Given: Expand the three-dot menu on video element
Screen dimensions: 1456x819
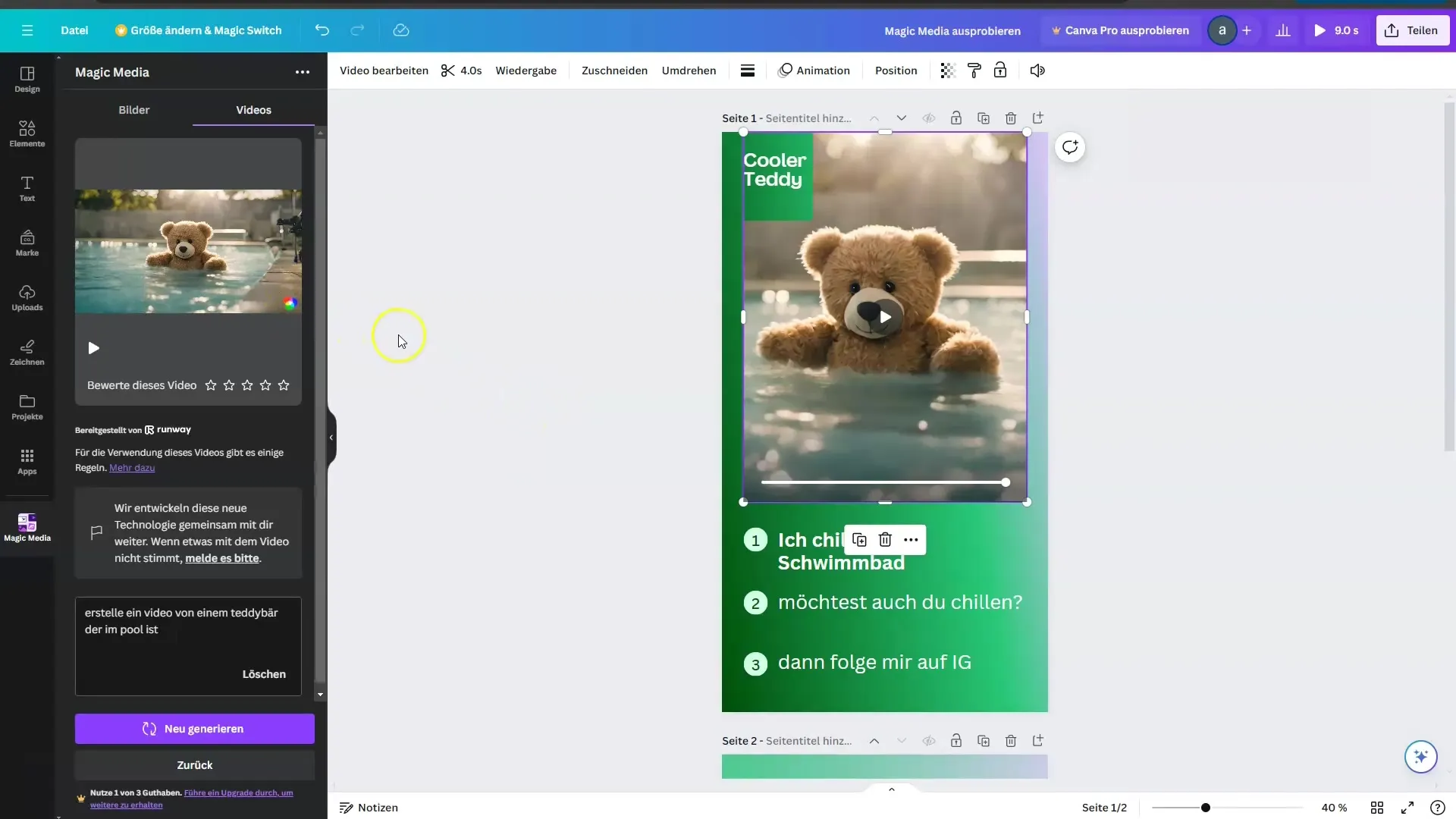Looking at the screenshot, I should (x=910, y=540).
